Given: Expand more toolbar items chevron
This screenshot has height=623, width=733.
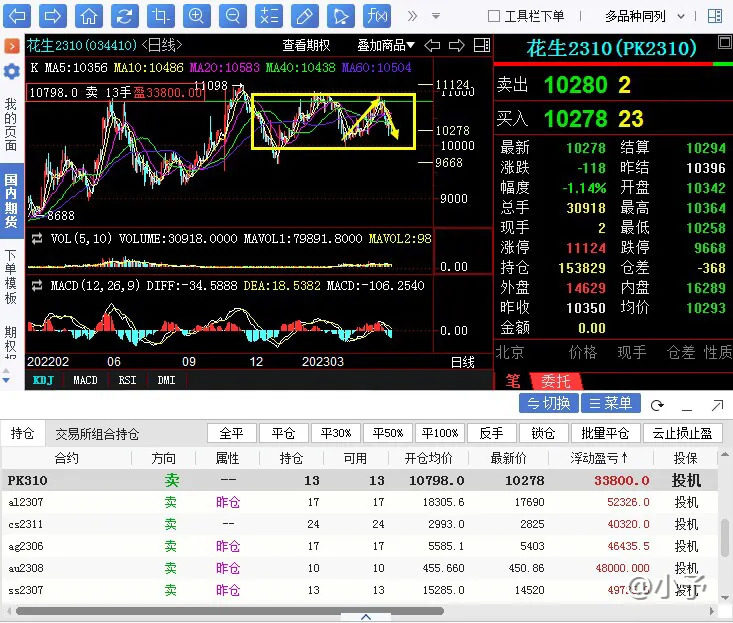Looking at the screenshot, I should pos(412,16).
